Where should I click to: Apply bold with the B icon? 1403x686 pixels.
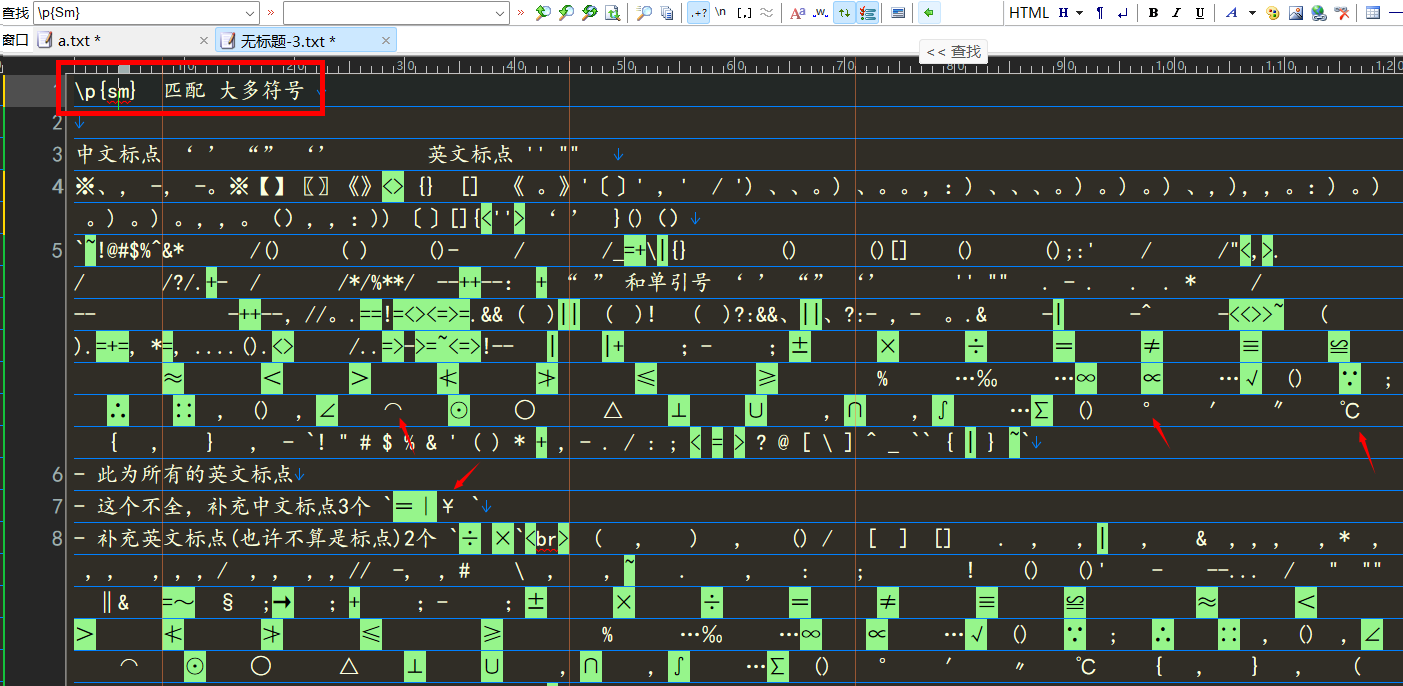[1153, 13]
